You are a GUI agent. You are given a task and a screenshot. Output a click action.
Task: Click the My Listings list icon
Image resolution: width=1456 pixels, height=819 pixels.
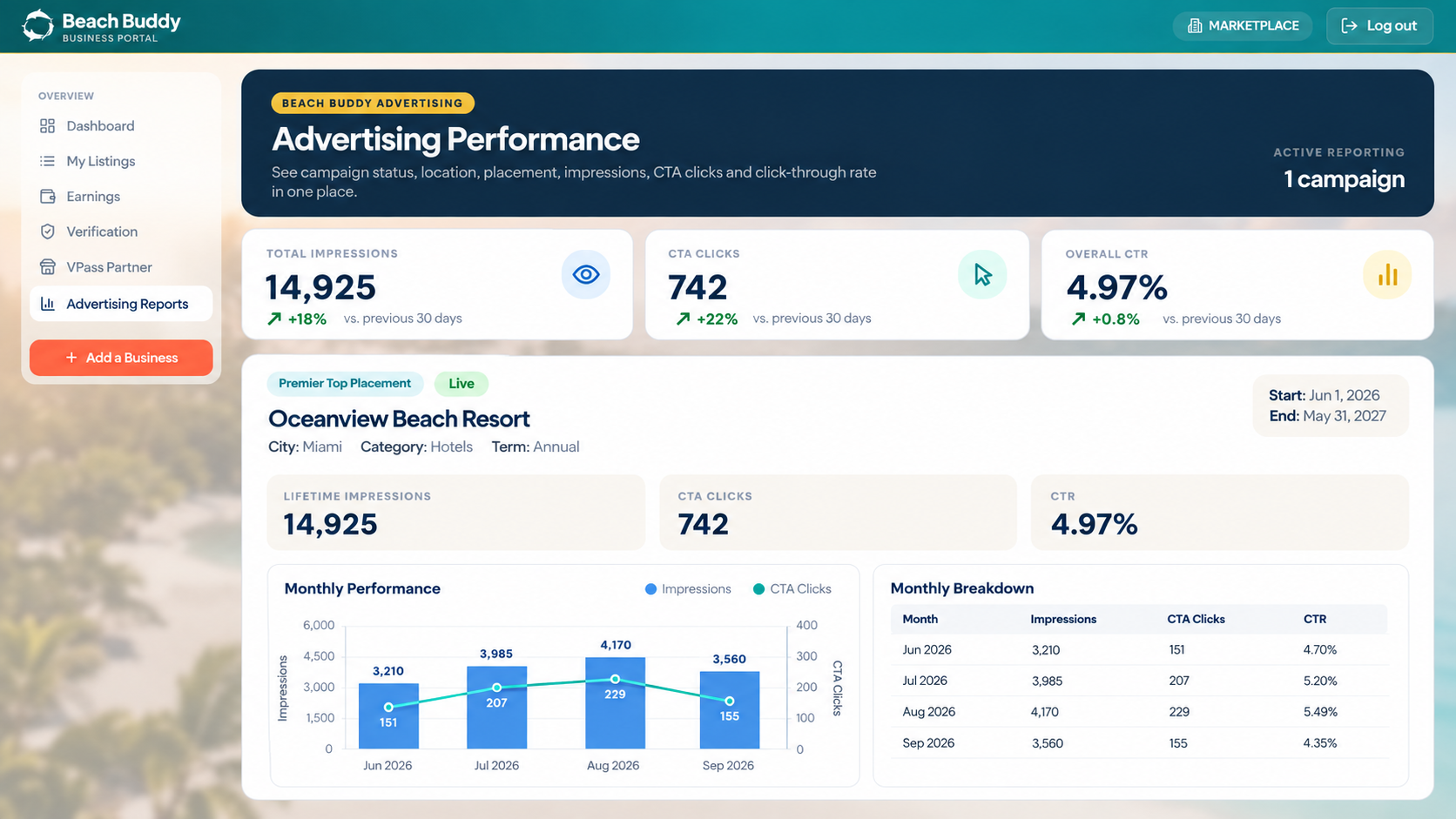(48, 161)
